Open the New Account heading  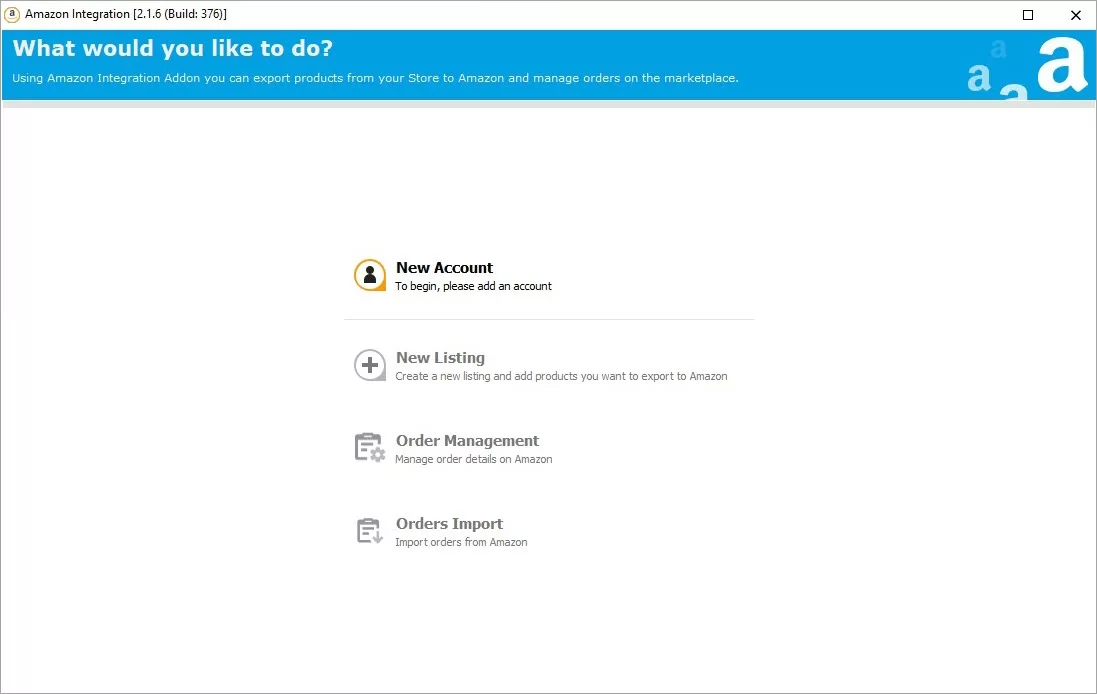pos(444,268)
